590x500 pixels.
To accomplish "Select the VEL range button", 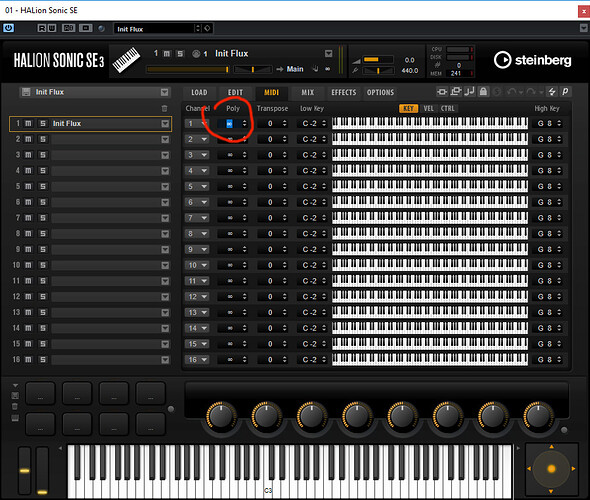I will point(429,108).
